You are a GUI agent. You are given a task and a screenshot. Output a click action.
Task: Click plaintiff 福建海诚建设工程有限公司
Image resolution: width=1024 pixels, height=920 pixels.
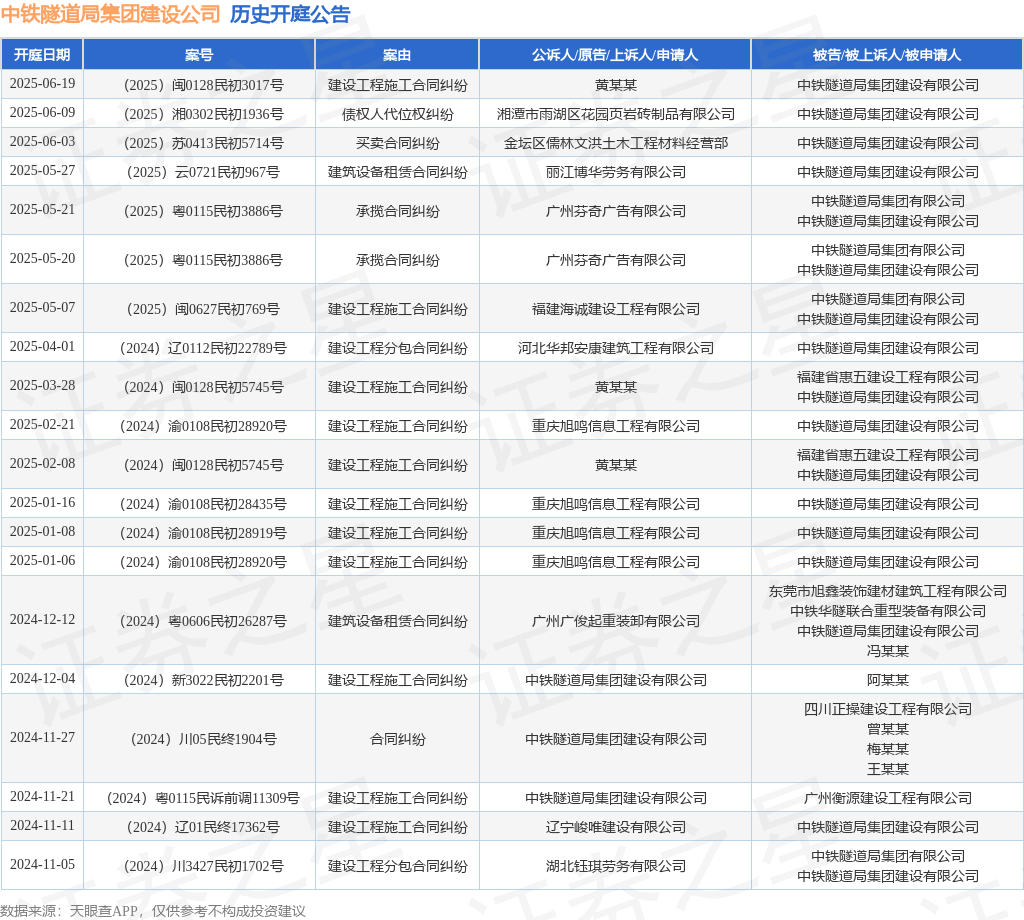pyautogui.click(x=616, y=309)
